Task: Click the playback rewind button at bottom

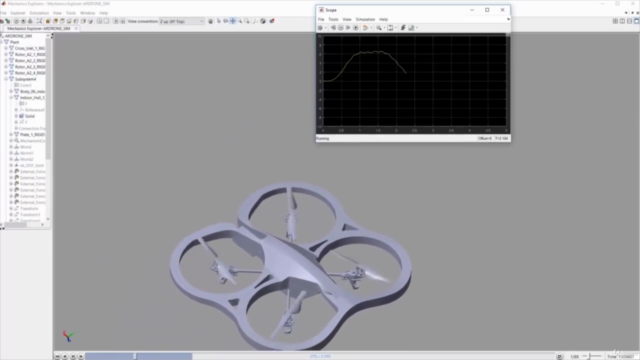Action: tap(57, 356)
